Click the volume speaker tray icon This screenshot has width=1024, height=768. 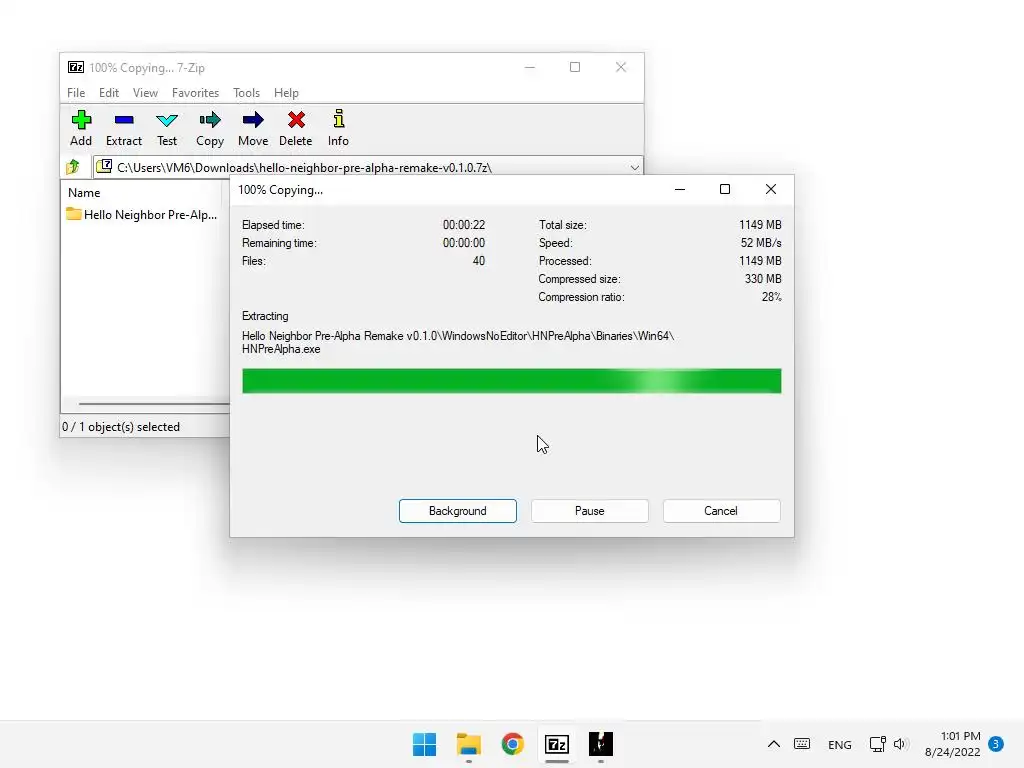(901, 744)
